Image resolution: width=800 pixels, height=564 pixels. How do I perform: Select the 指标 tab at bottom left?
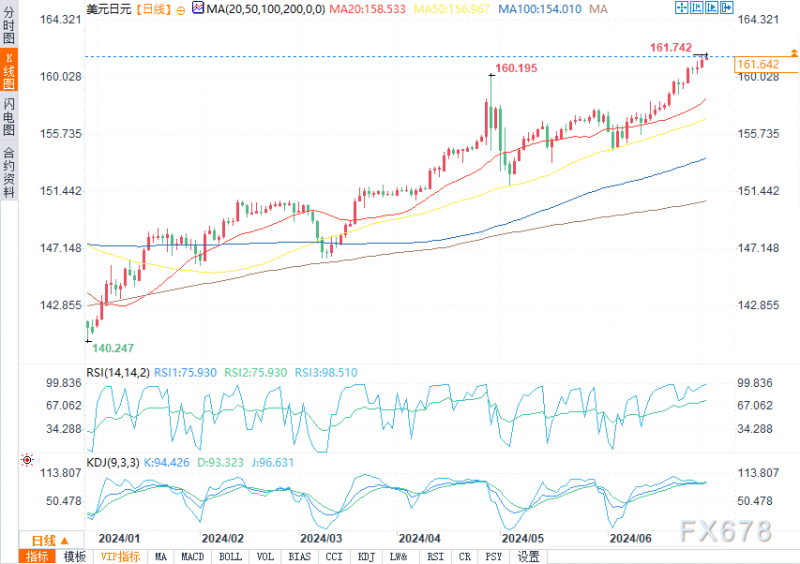[37, 556]
